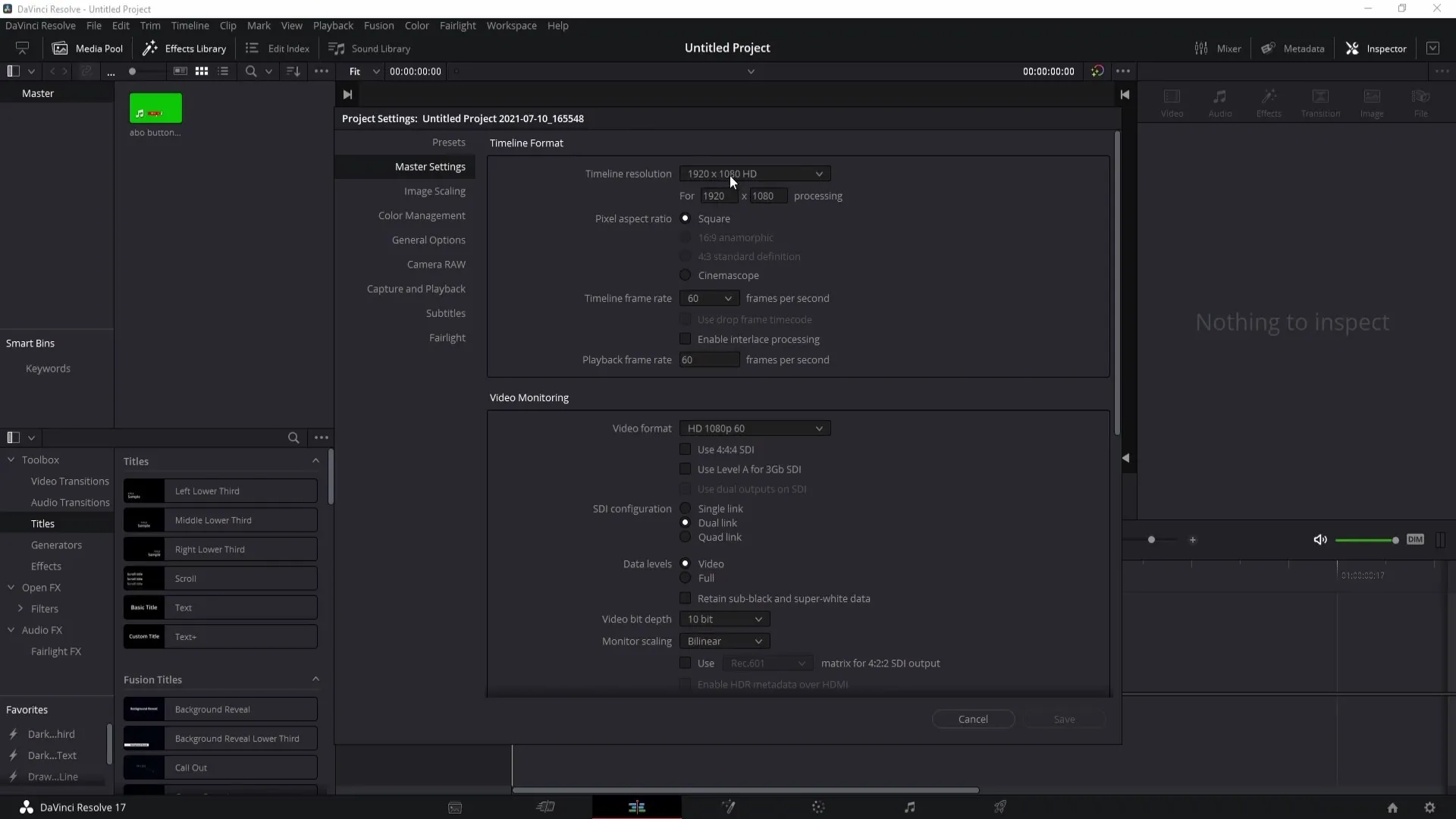Screen dimensions: 1456x819
Task: Select Master Settings tab
Action: pos(430,166)
